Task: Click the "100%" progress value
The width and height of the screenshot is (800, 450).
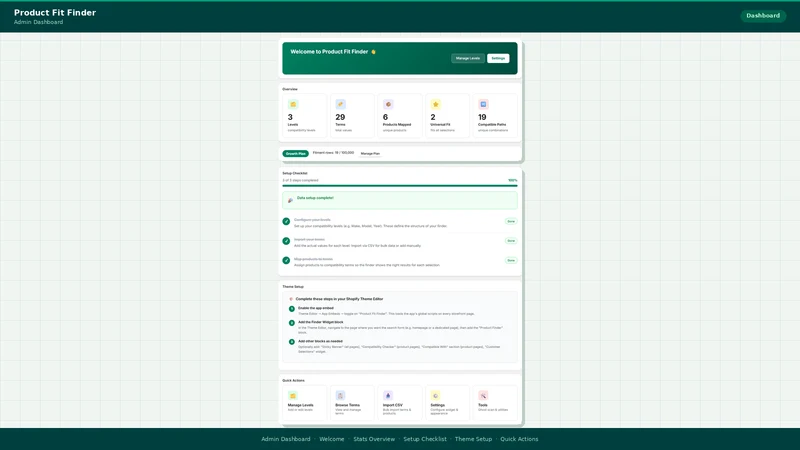Action: click(x=513, y=180)
